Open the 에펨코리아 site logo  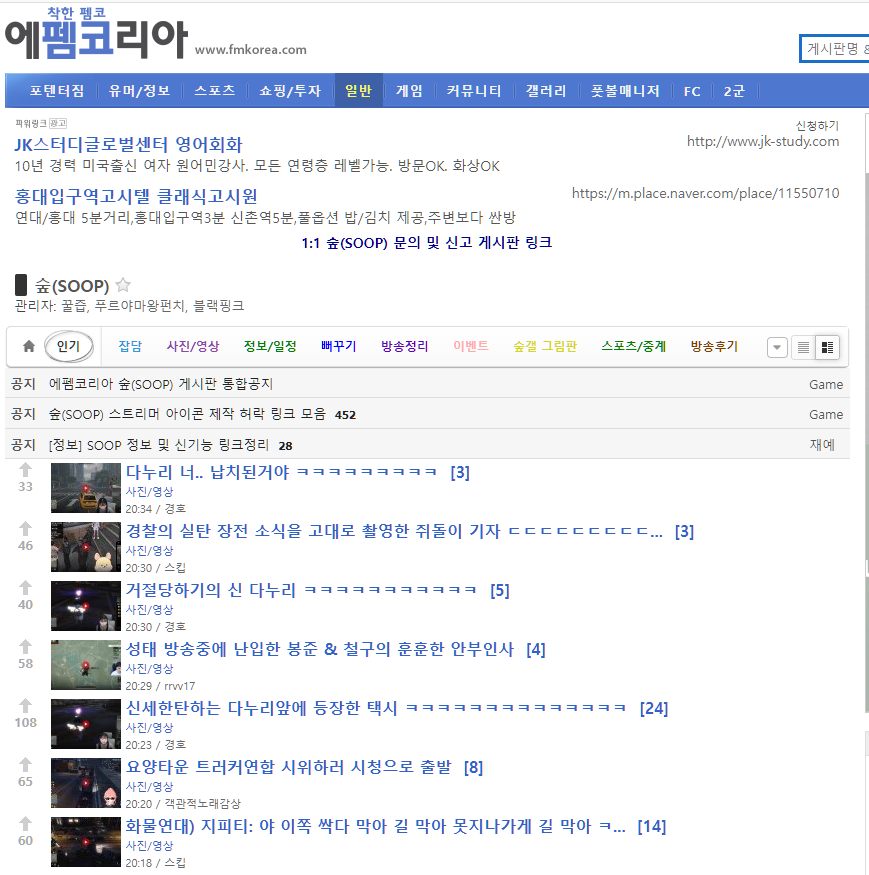(96, 33)
